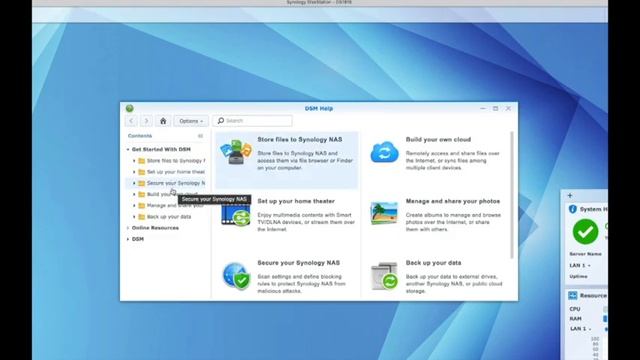This screenshot has width=640, height=360.
Task: Select Set up your home theater item
Action: tap(176, 172)
